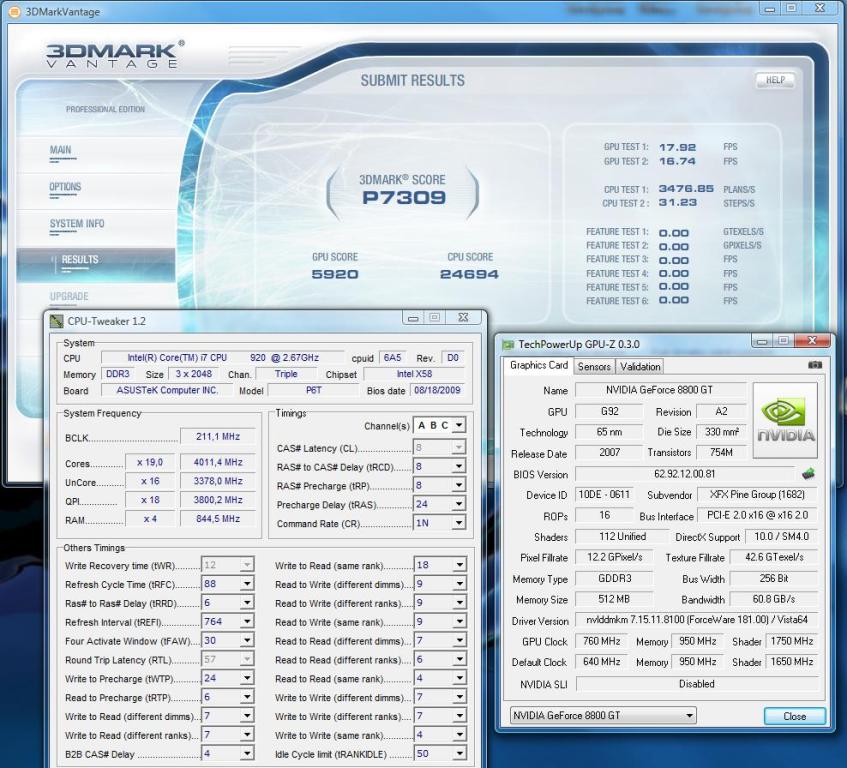The width and height of the screenshot is (847, 768).
Task: Select Results in 3DMark sidebar
Action: coord(96,265)
